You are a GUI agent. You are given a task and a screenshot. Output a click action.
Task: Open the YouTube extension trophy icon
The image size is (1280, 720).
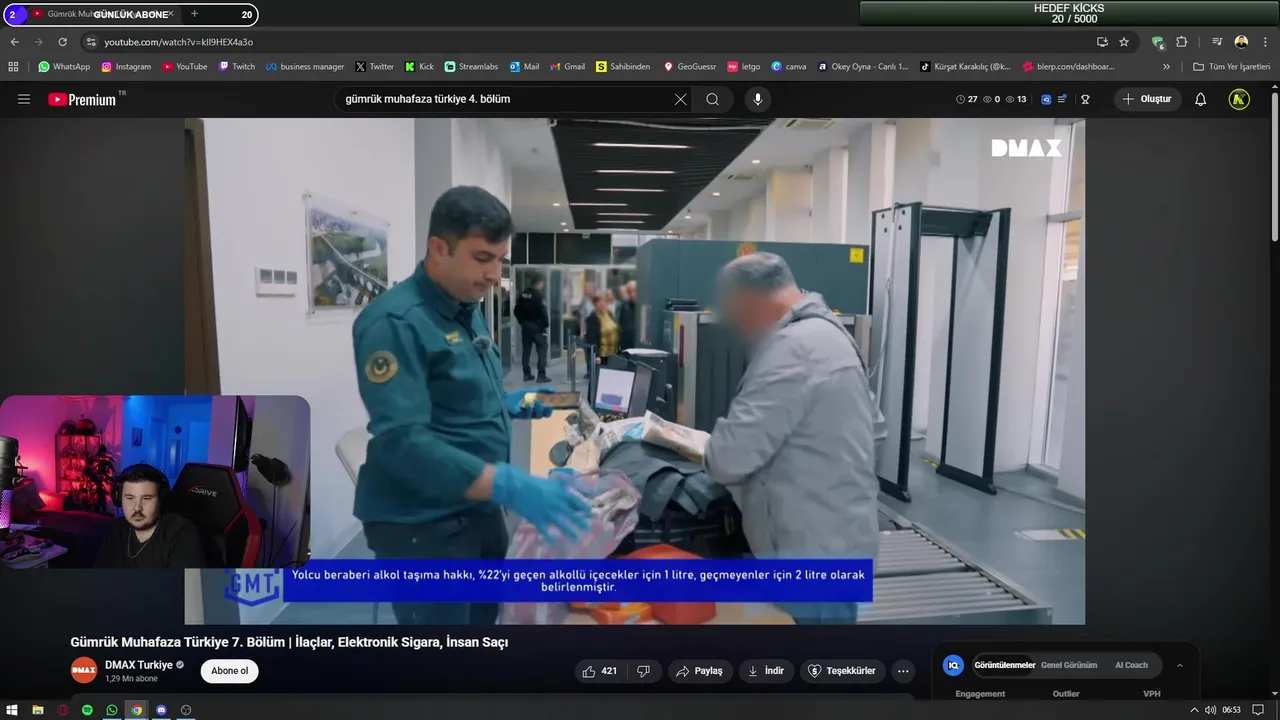1085,99
